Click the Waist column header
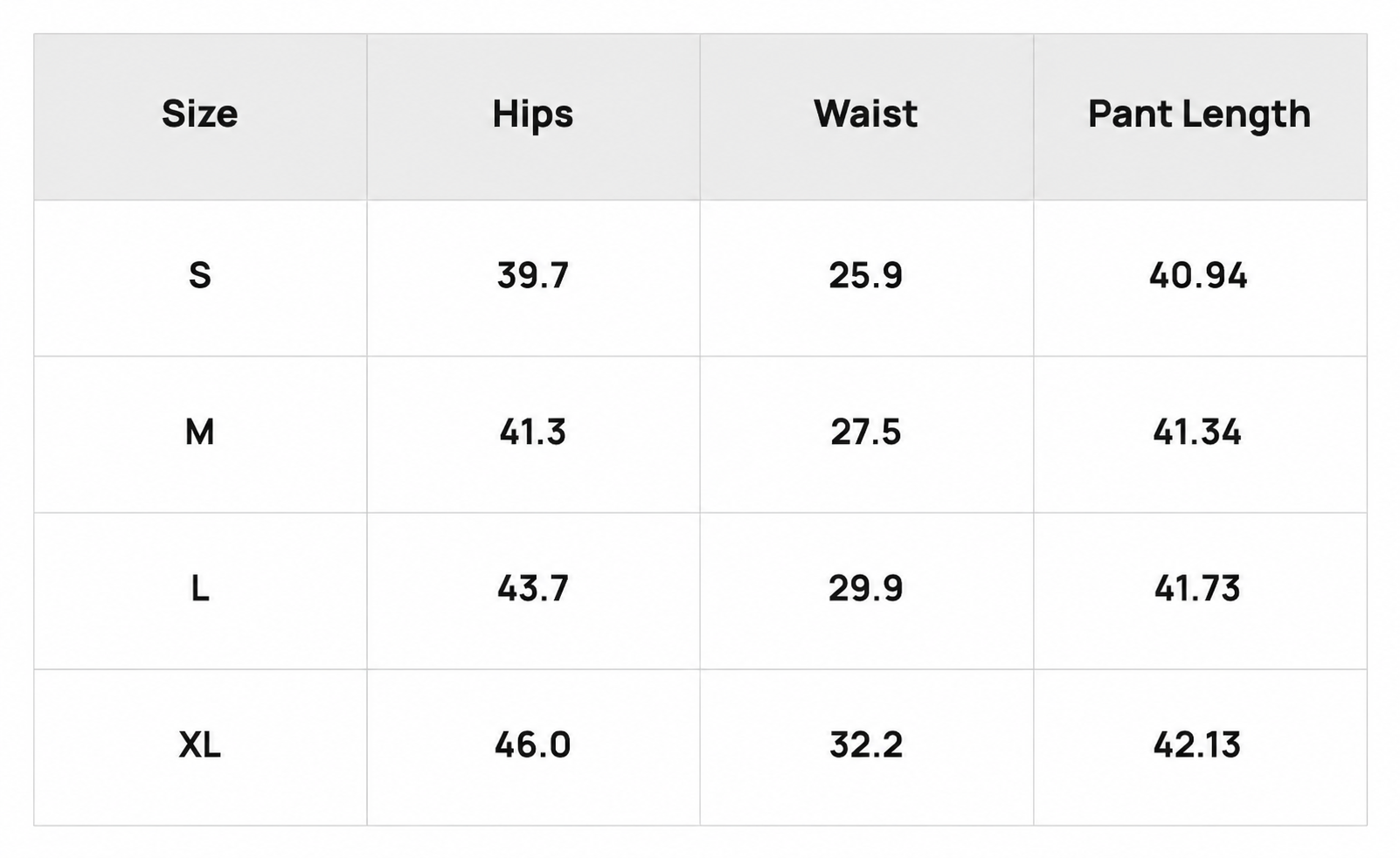Viewport: 1400px width, 858px height. click(x=865, y=114)
